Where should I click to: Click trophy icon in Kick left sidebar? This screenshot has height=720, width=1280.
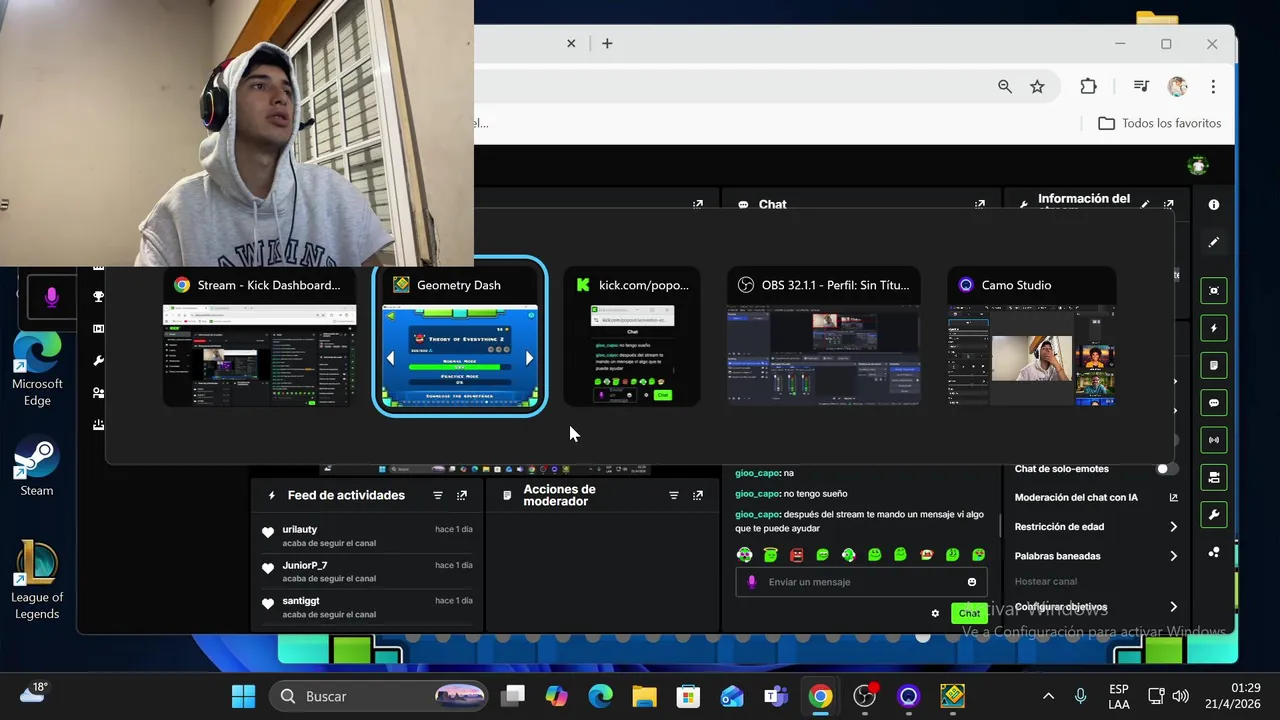[98, 297]
